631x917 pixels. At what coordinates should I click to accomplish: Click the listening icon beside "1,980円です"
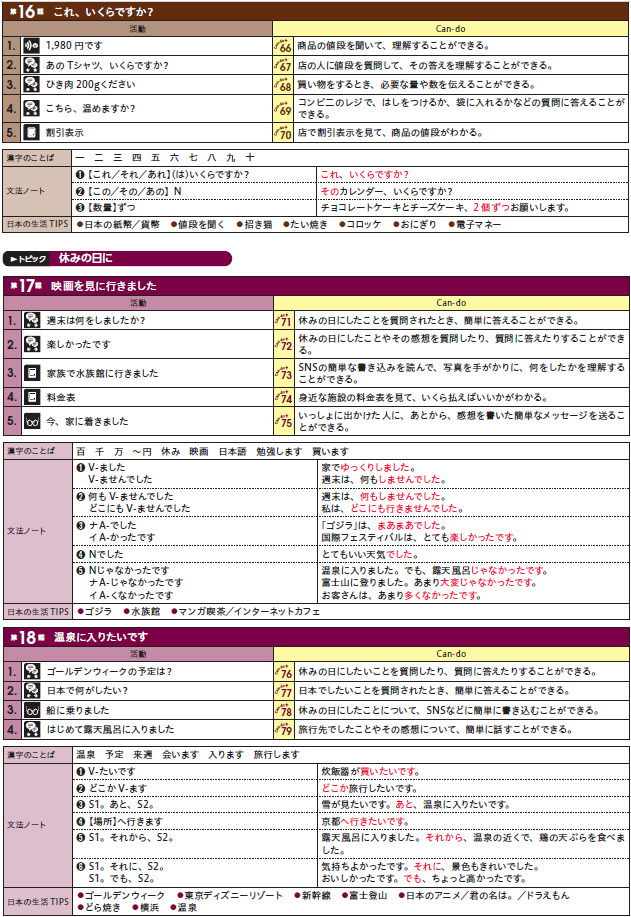point(31,46)
